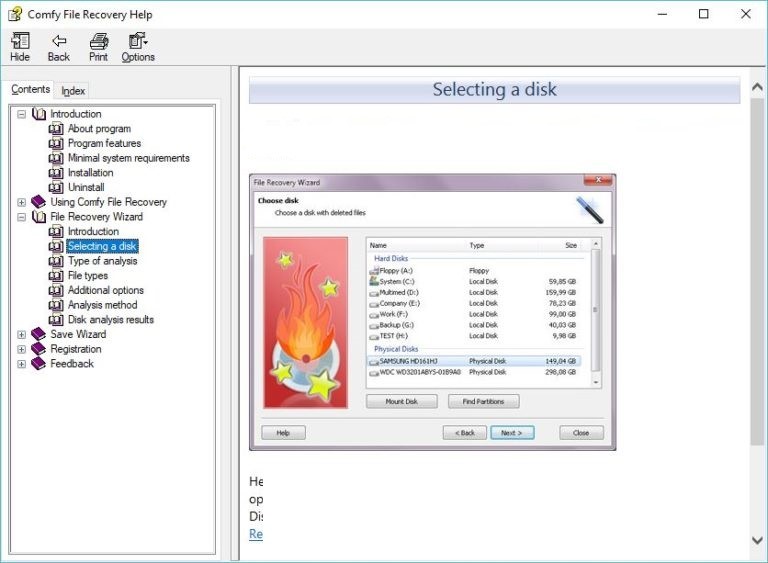Screen dimensions: 768x563
Task: Open Minimal system requirements topic
Action: coord(128,158)
